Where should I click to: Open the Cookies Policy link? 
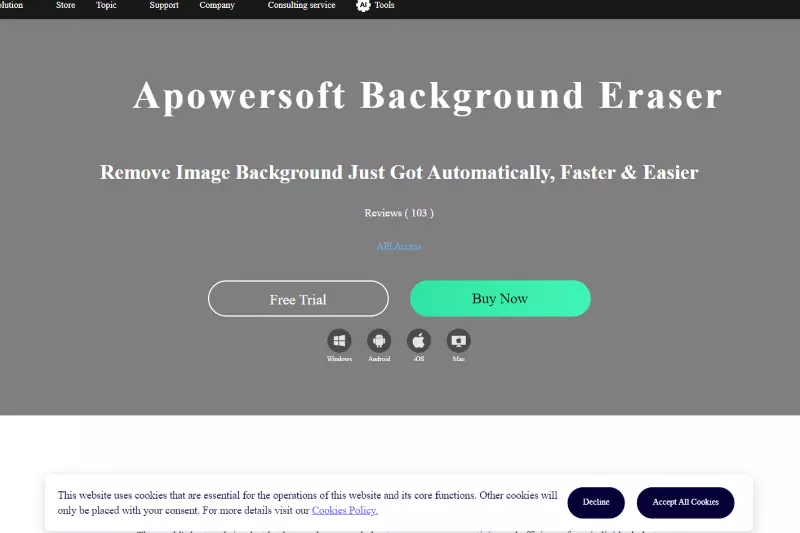pos(345,511)
